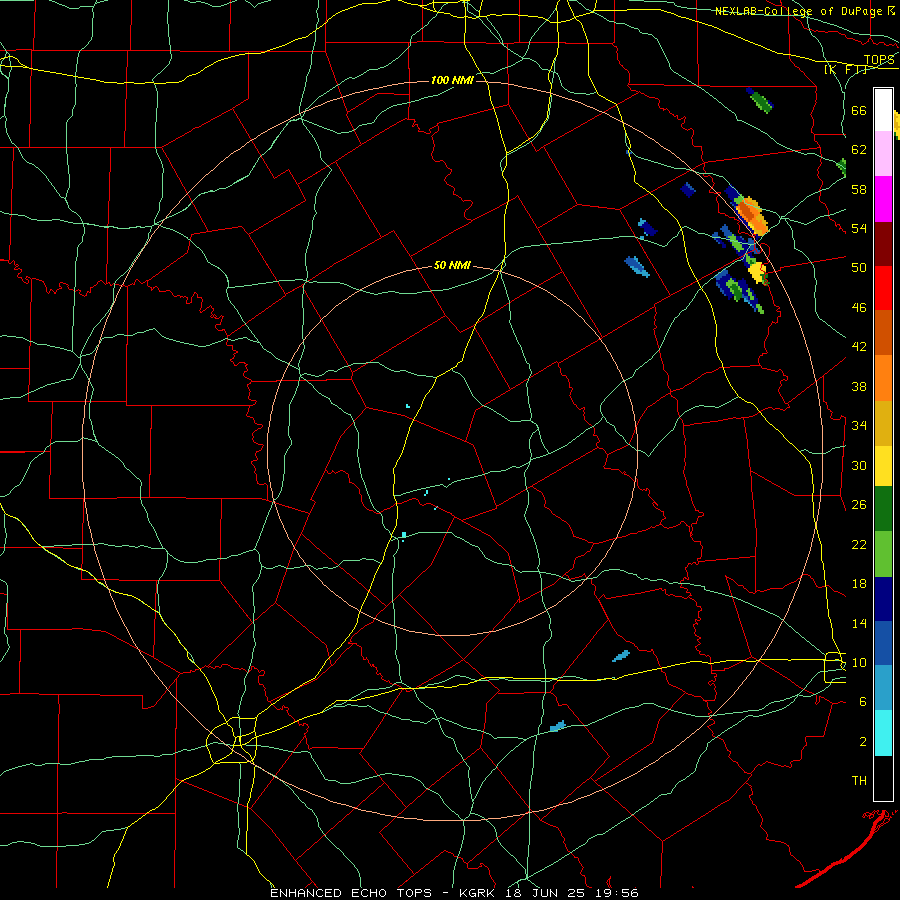The image size is (900, 900).
Task: Click legend value '62'
Action: coord(859,149)
